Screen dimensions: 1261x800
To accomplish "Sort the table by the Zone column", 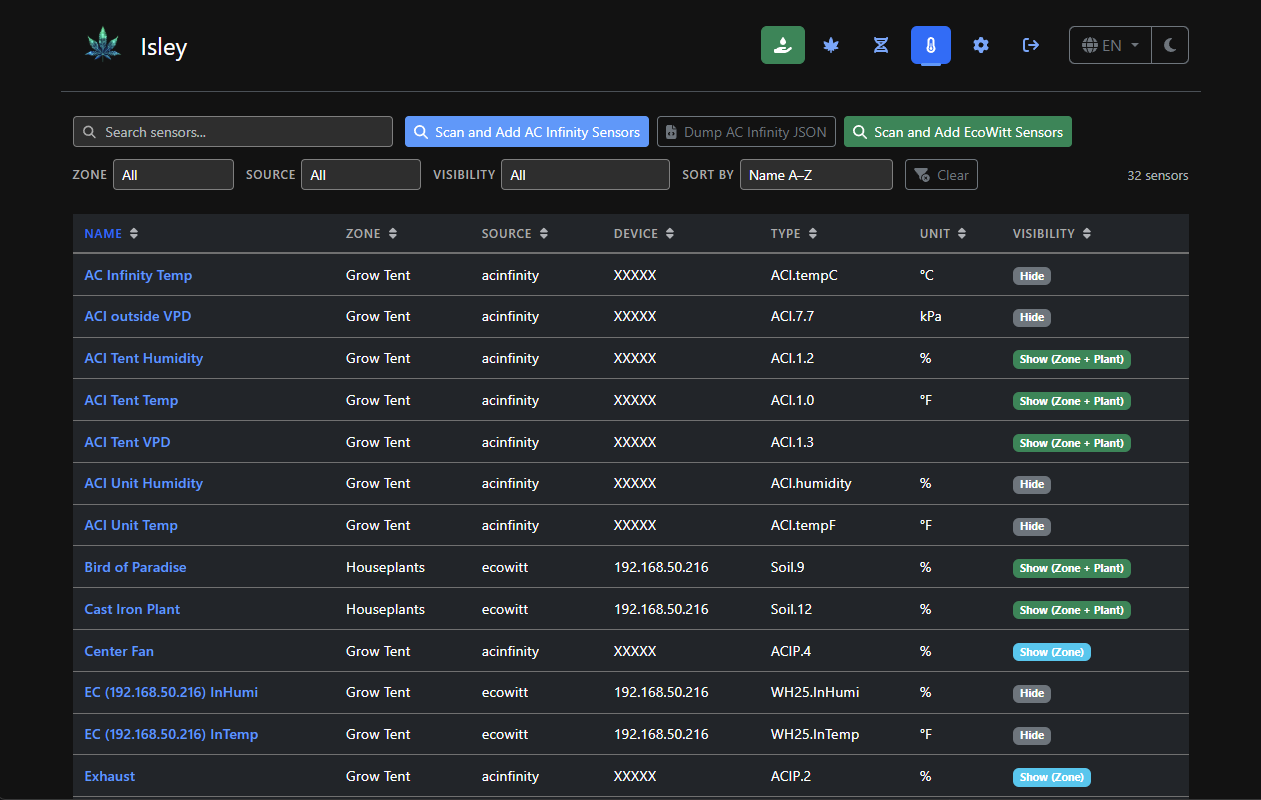I will tap(369, 234).
